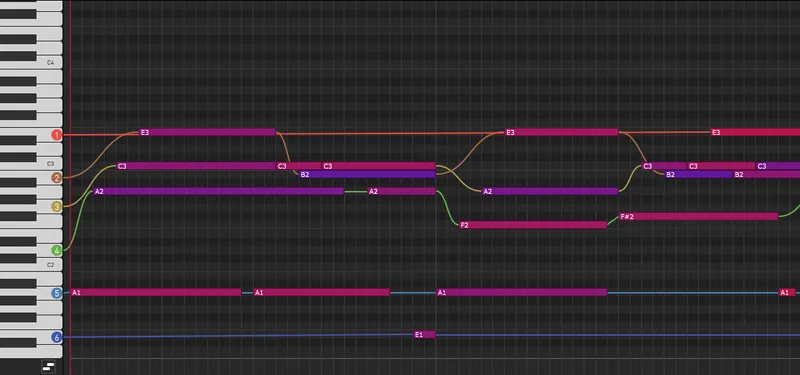The image size is (800, 375).
Task: Click the A1 note cut off at right edge
Action: tap(787, 292)
